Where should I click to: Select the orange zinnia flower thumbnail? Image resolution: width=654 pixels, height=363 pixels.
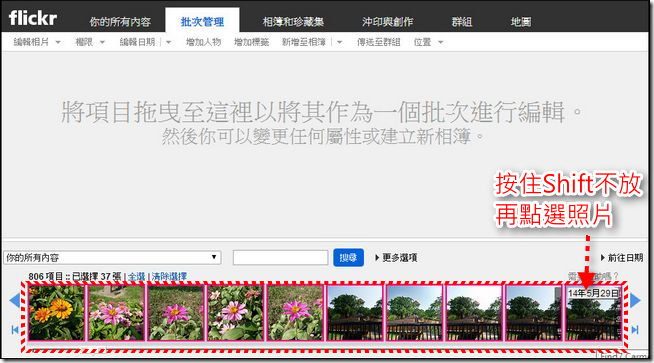pyautogui.click(x=56, y=313)
